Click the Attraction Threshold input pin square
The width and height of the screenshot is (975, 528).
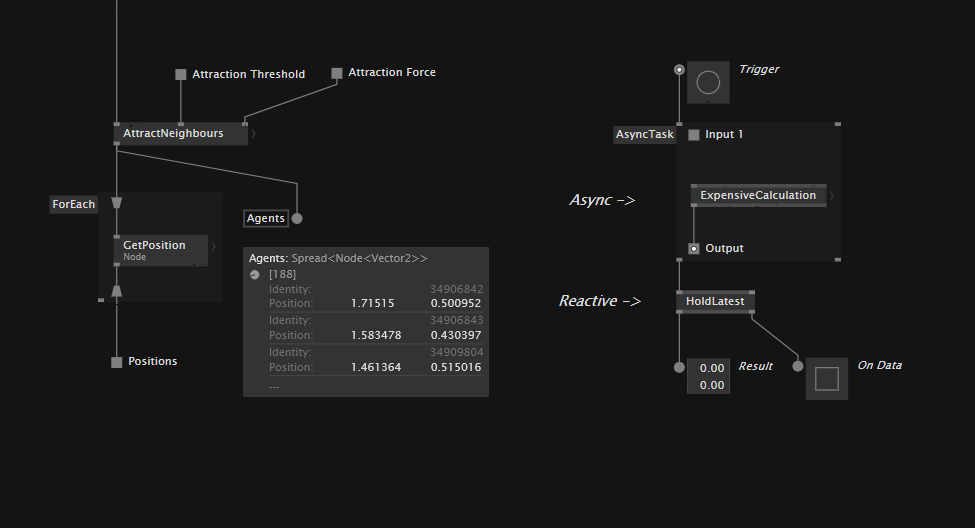point(181,74)
